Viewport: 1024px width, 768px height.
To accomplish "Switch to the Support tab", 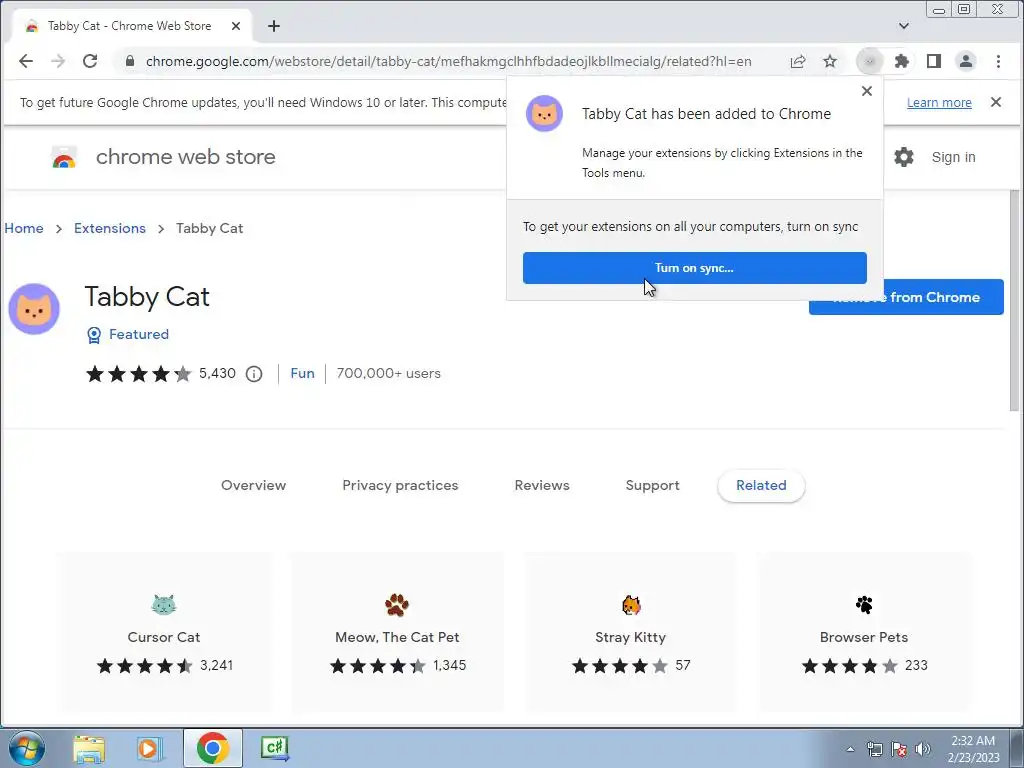I will click(x=652, y=485).
